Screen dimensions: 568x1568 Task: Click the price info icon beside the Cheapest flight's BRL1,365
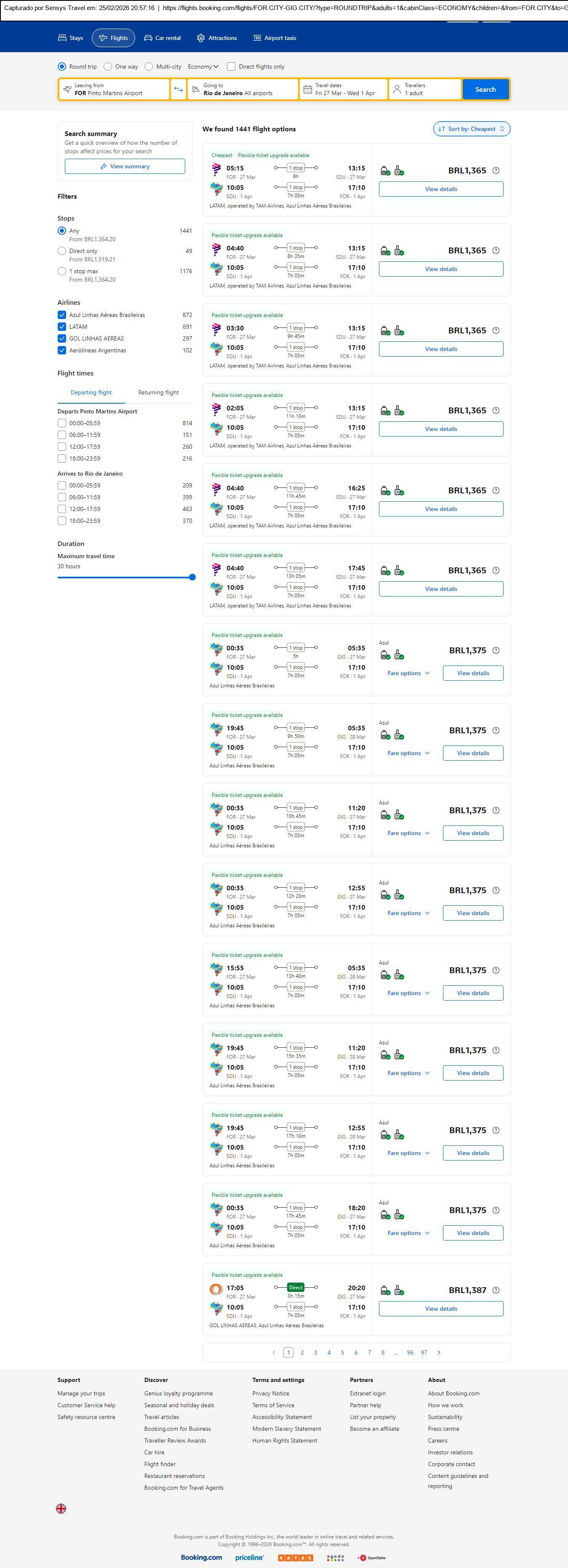tap(496, 170)
